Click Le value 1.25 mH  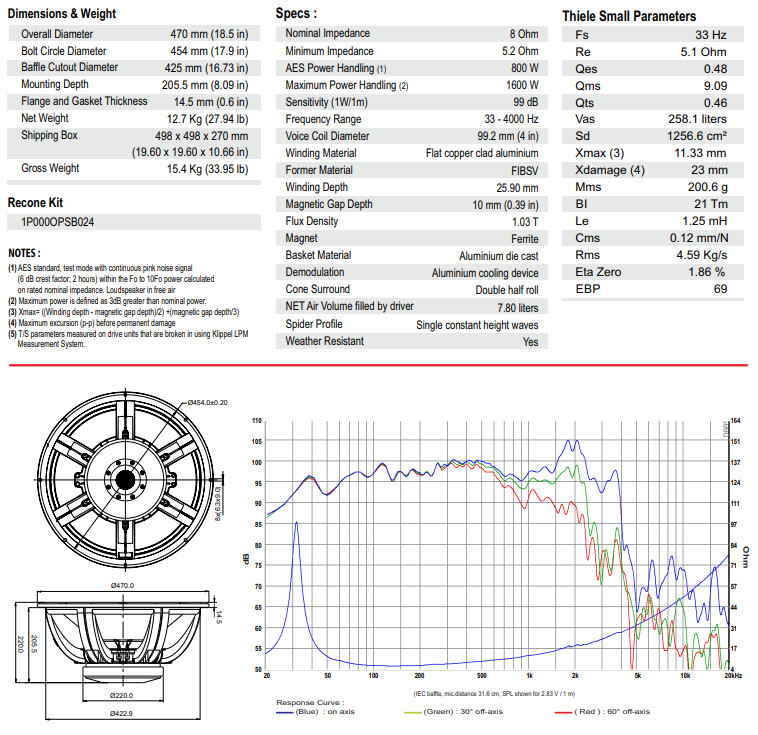(704, 221)
